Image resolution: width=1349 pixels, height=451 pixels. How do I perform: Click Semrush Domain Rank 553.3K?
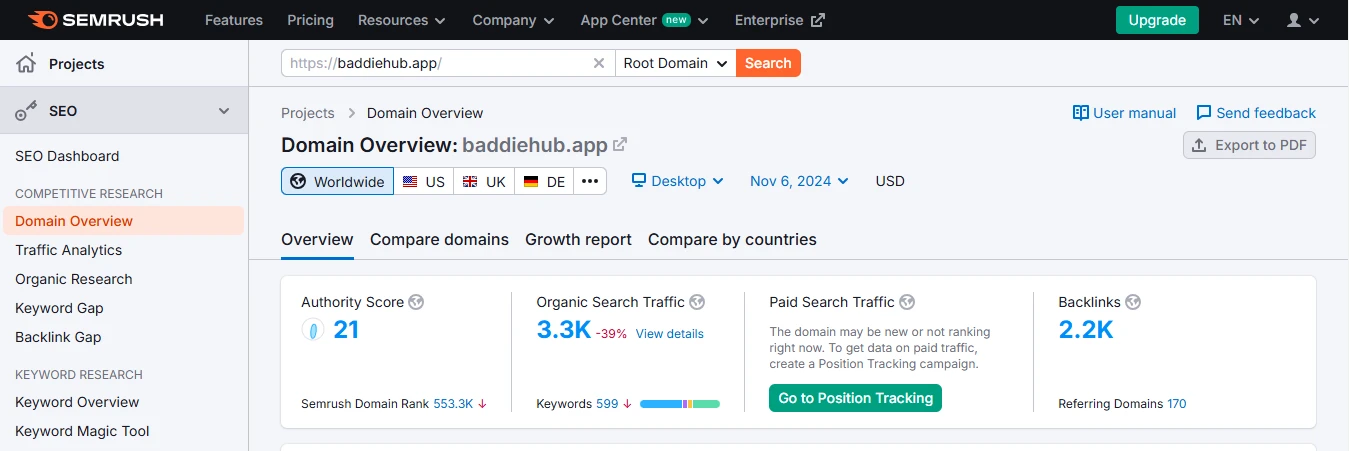point(453,404)
